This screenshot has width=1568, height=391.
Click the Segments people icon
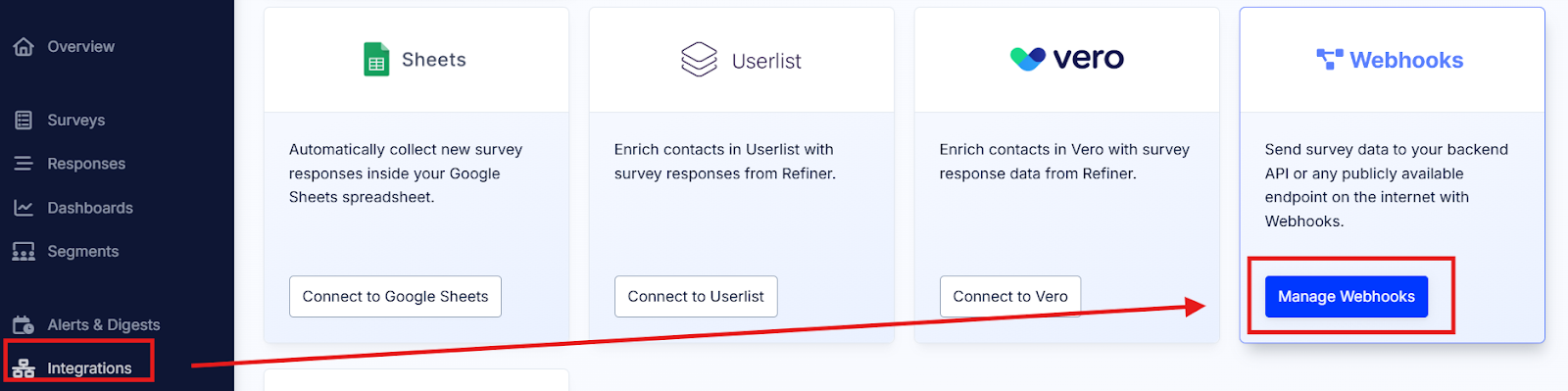[24, 252]
